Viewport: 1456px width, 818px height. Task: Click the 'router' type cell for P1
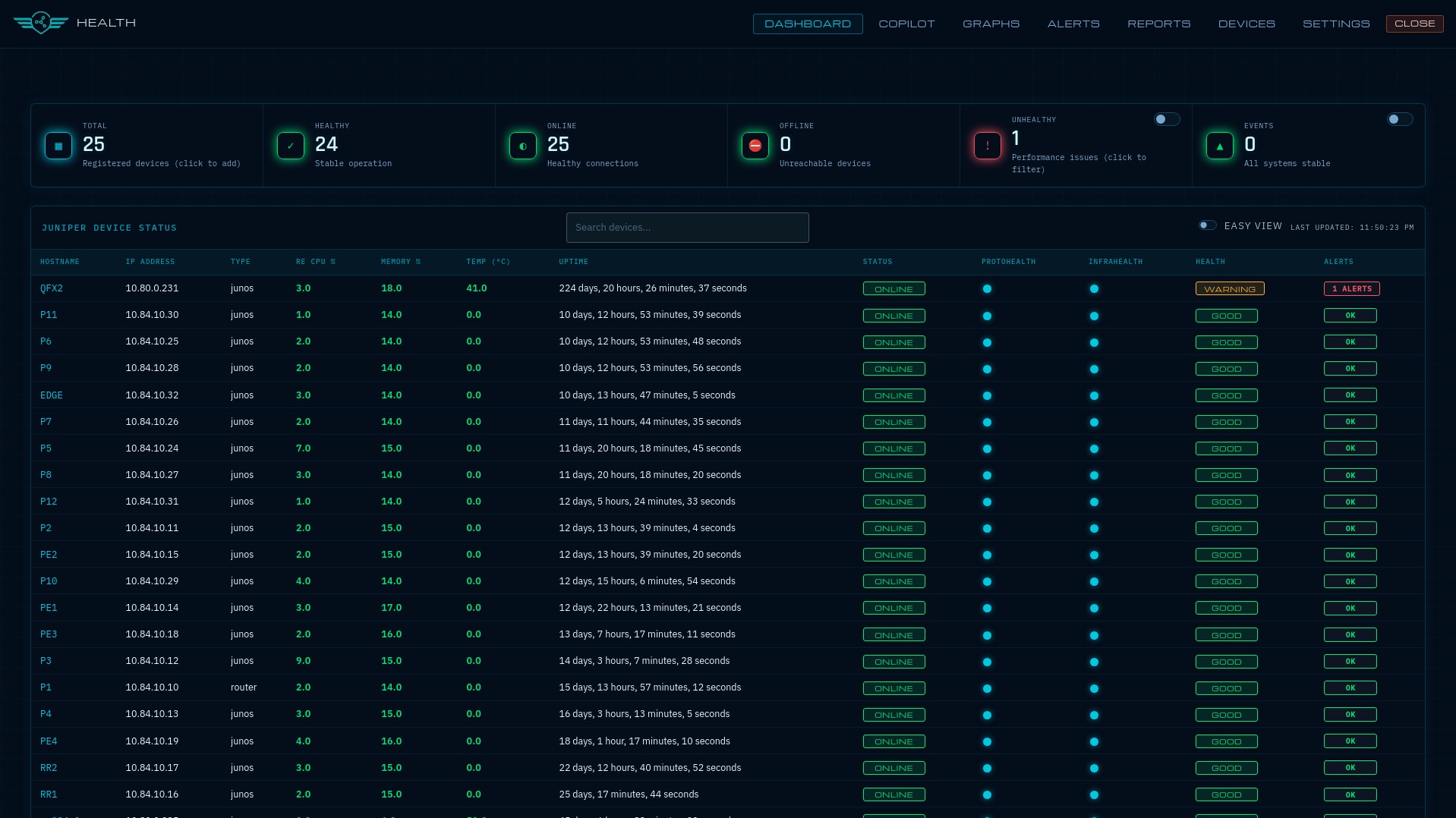click(x=244, y=687)
